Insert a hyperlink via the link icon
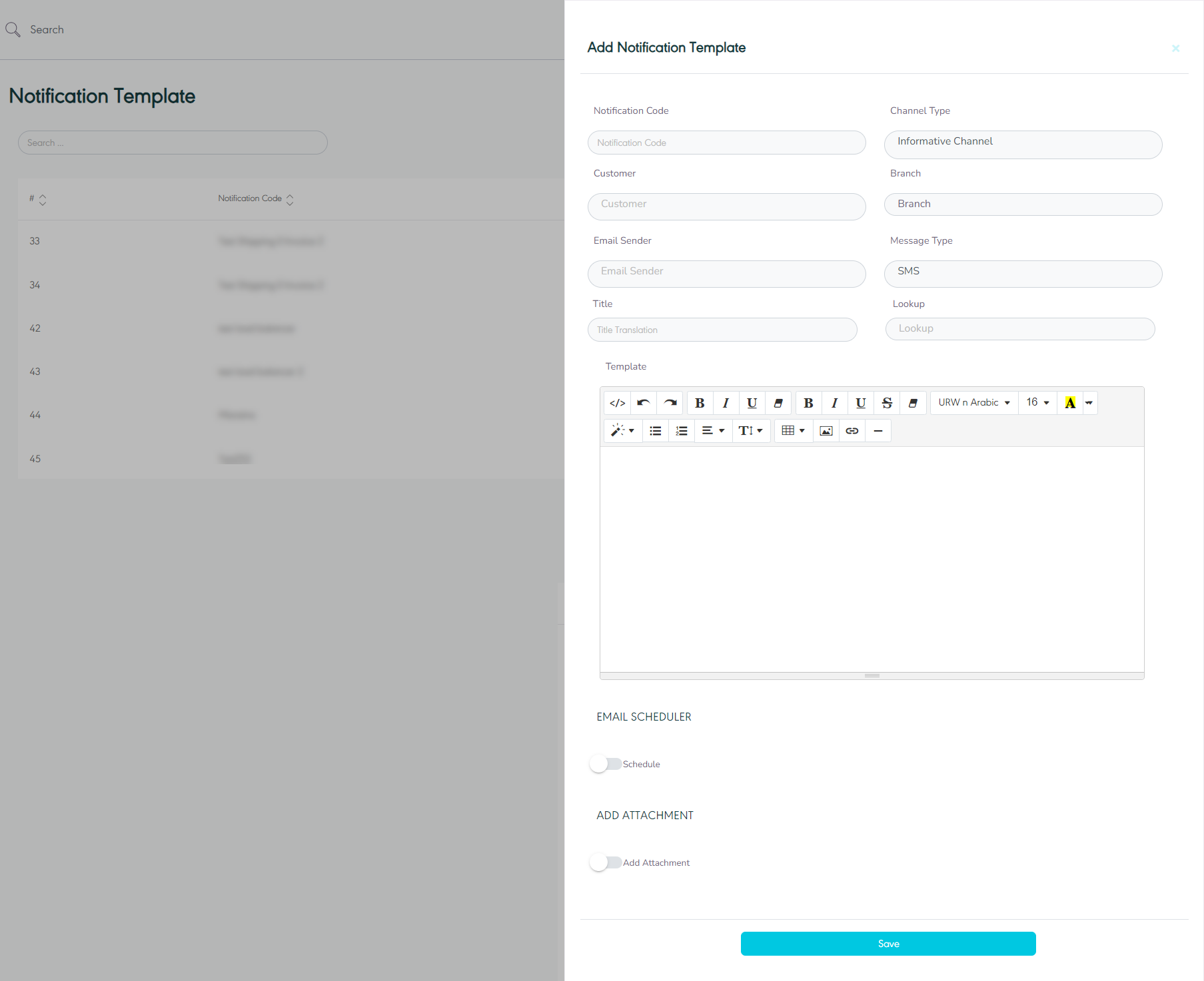 (852, 431)
